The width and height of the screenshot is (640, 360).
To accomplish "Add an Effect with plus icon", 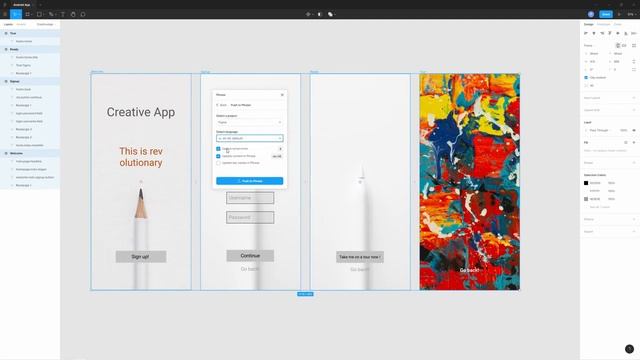I will point(634,220).
